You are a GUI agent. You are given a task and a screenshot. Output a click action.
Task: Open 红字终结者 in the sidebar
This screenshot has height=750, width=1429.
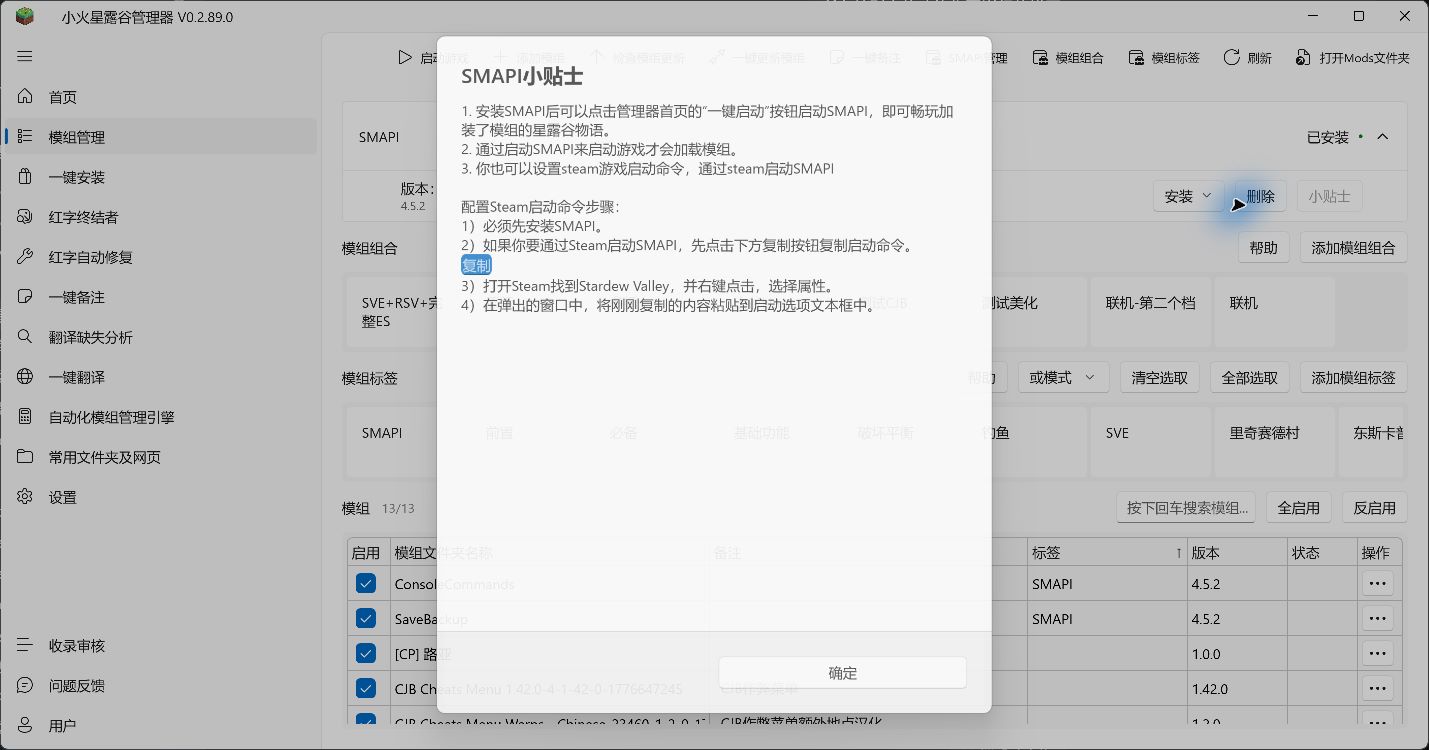pos(160,217)
